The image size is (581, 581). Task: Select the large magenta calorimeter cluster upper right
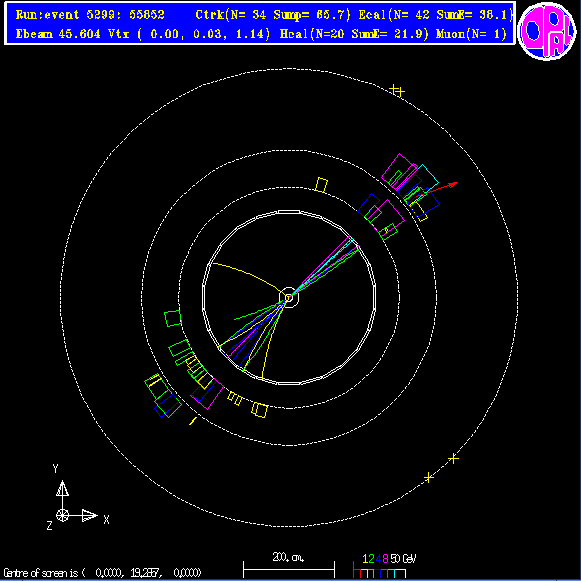tap(399, 172)
